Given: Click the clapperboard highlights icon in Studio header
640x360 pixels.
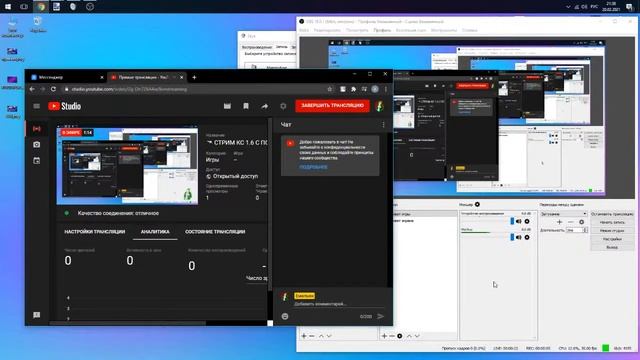Looking at the screenshot, I should pyautogui.click(x=227, y=106).
